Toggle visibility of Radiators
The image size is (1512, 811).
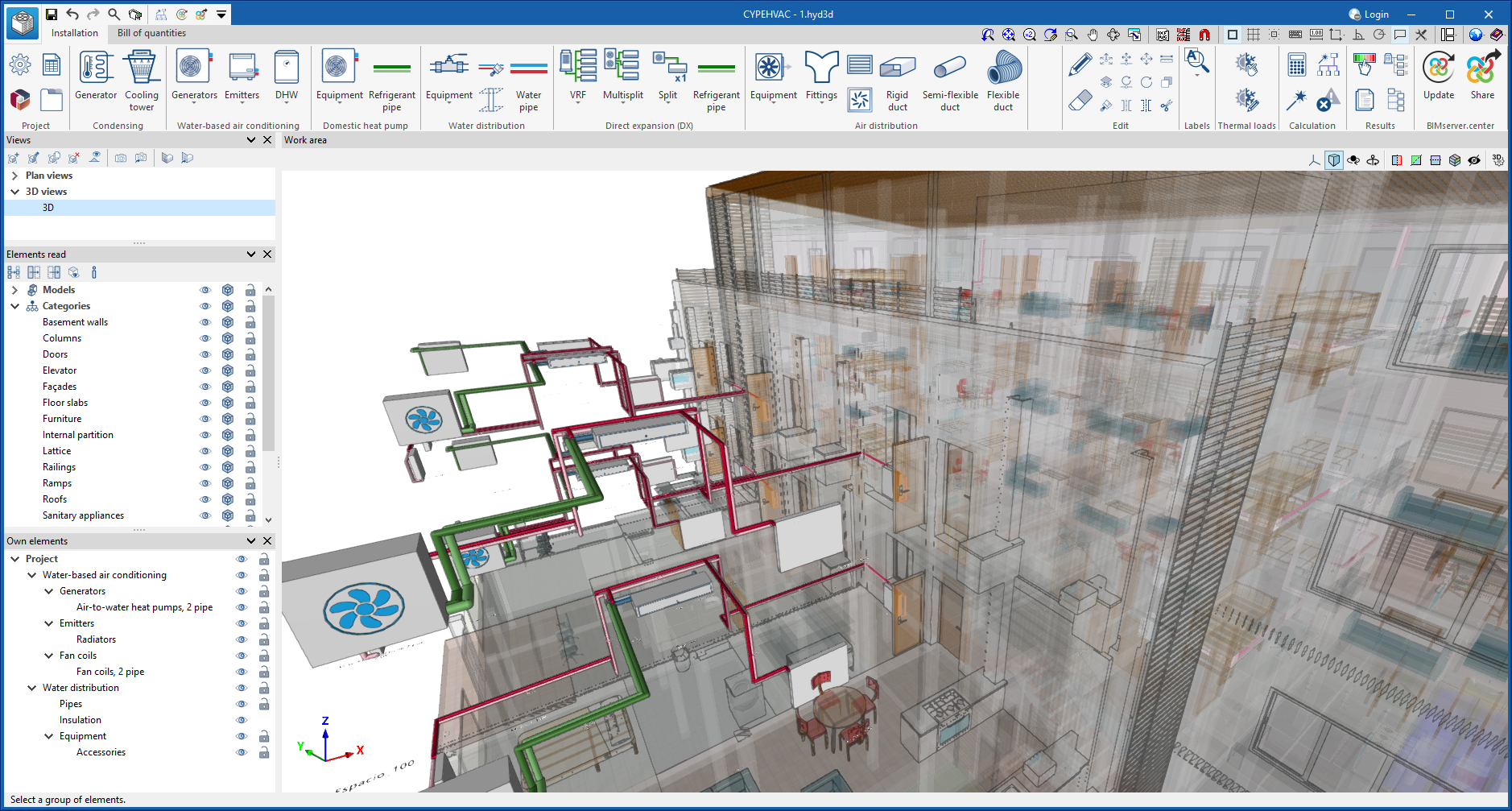(x=241, y=639)
